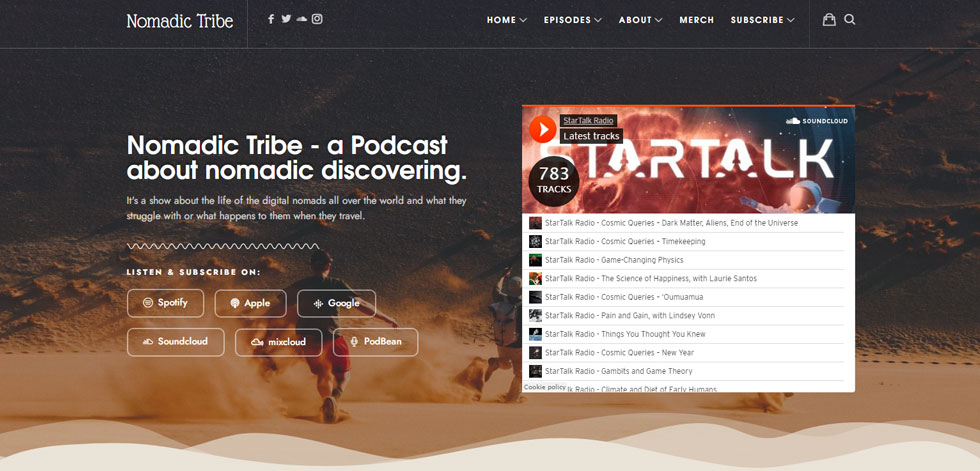Image resolution: width=980 pixels, height=471 pixels.
Task: Expand the Subscribe menu dropdown
Action: coord(762,20)
